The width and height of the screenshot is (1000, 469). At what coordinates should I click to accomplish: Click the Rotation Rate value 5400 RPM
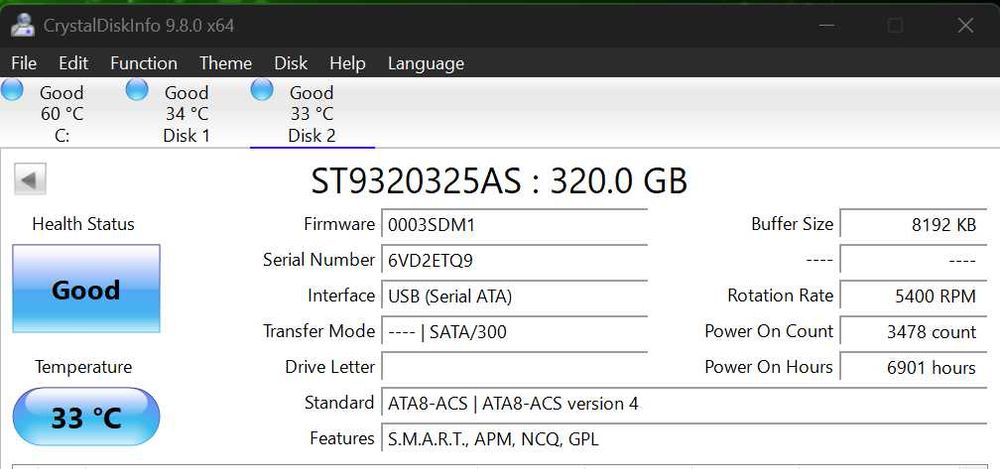(x=913, y=297)
